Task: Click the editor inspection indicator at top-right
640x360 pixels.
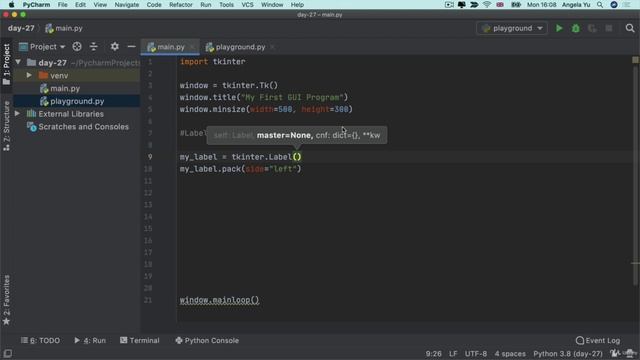Action: coord(635,60)
